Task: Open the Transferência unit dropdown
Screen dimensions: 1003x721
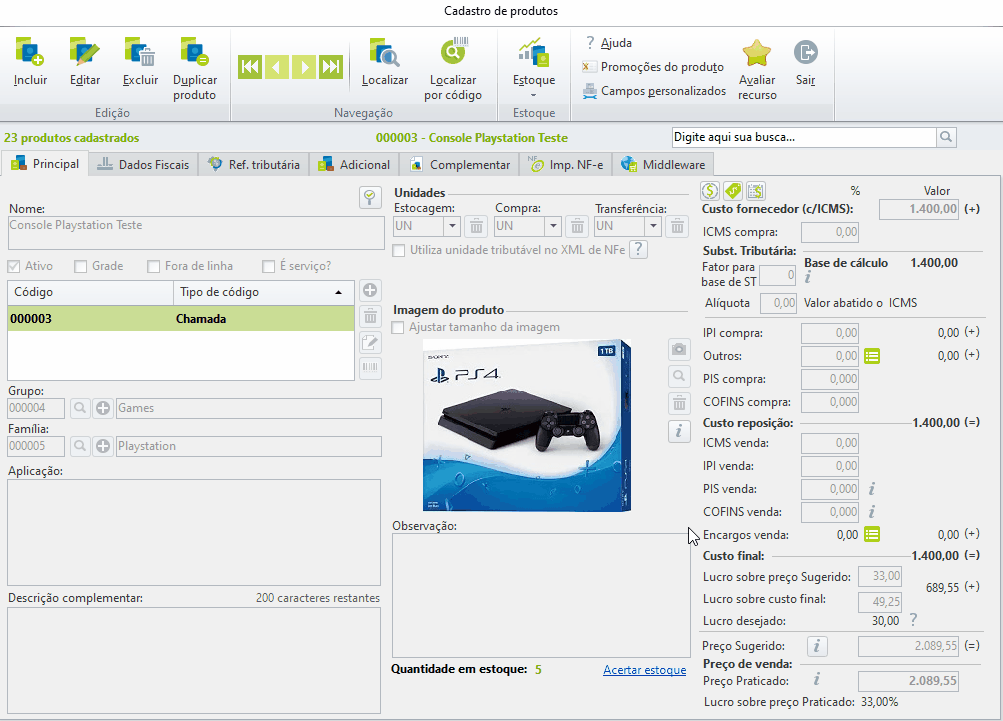Action: tap(652, 226)
